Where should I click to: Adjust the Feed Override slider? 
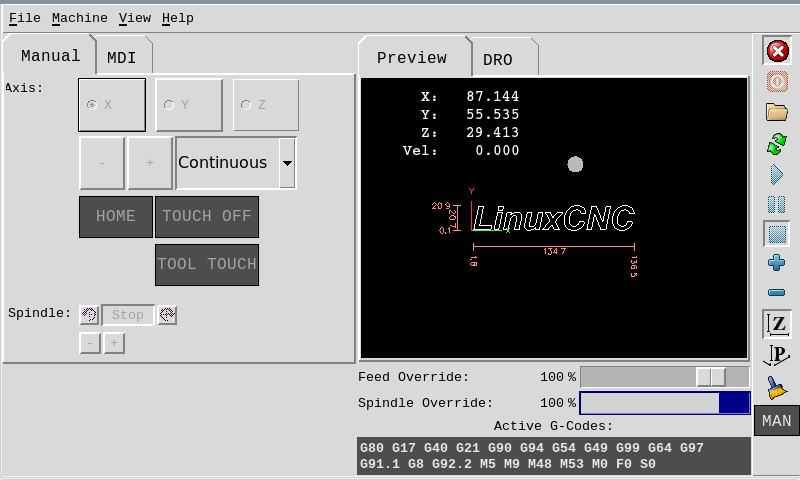[x=664, y=377]
